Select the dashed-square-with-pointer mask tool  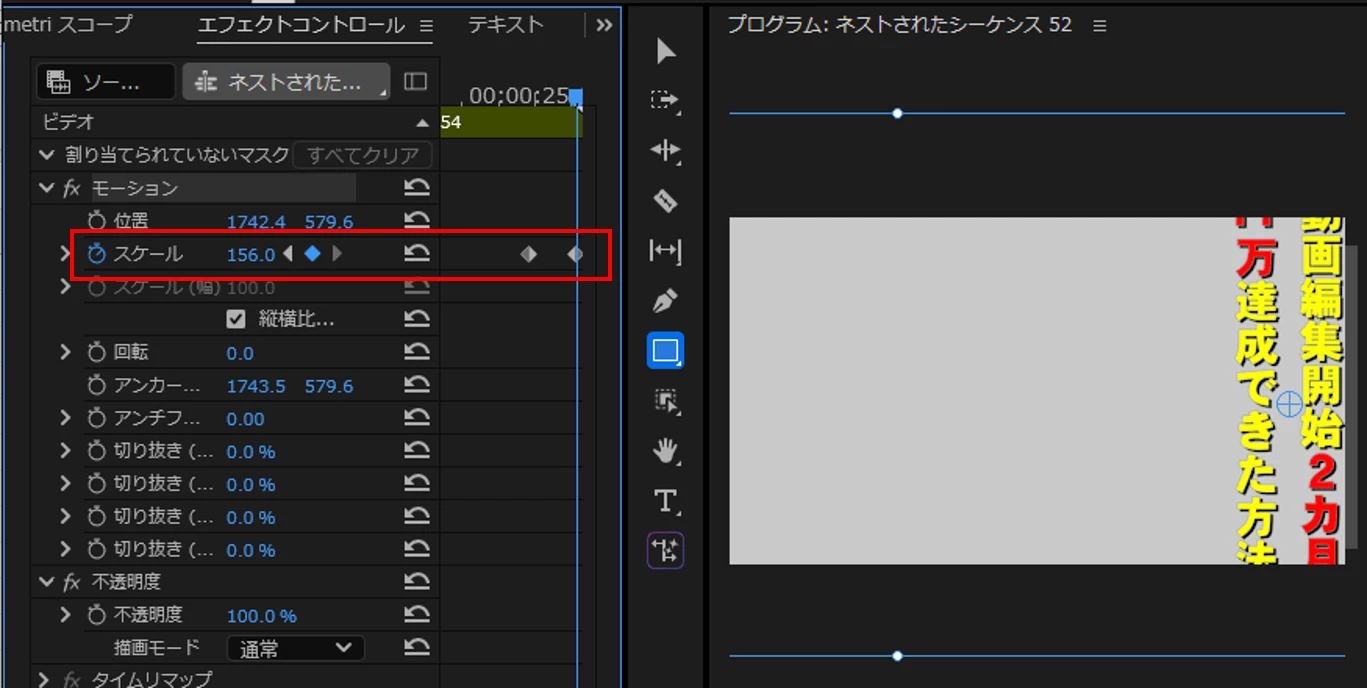(x=665, y=401)
